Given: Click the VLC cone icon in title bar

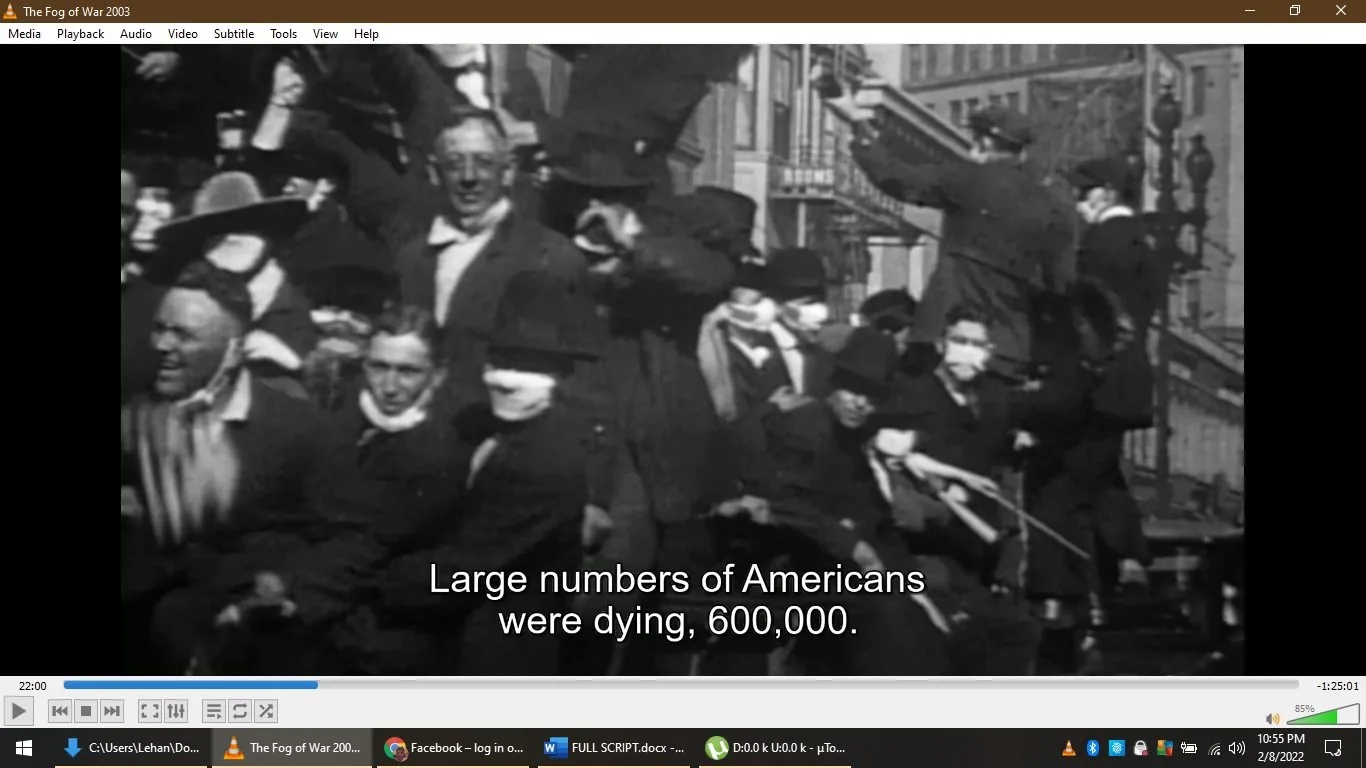Looking at the screenshot, I should 10,11.
